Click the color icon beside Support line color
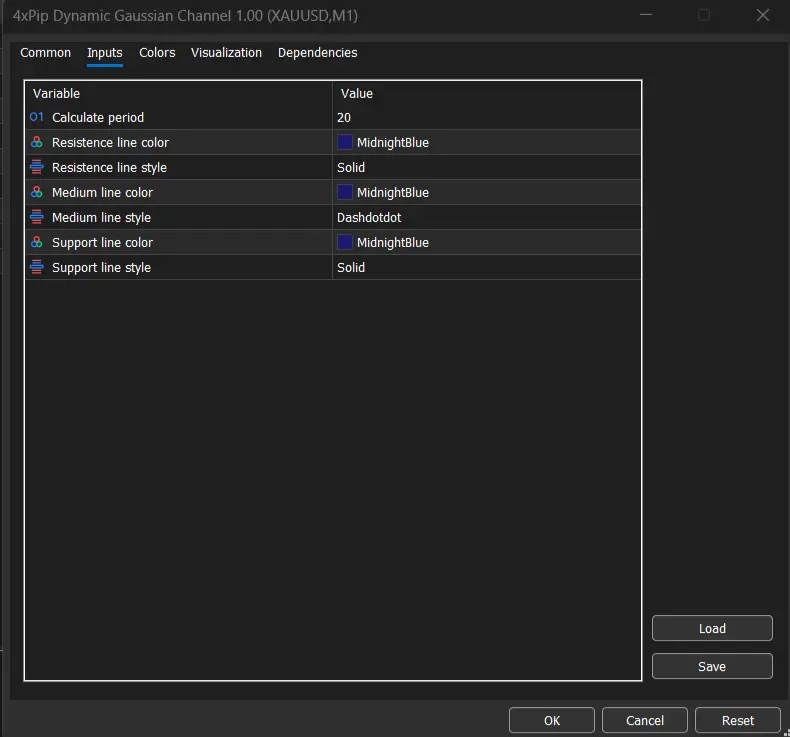 (x=37, y=242)
